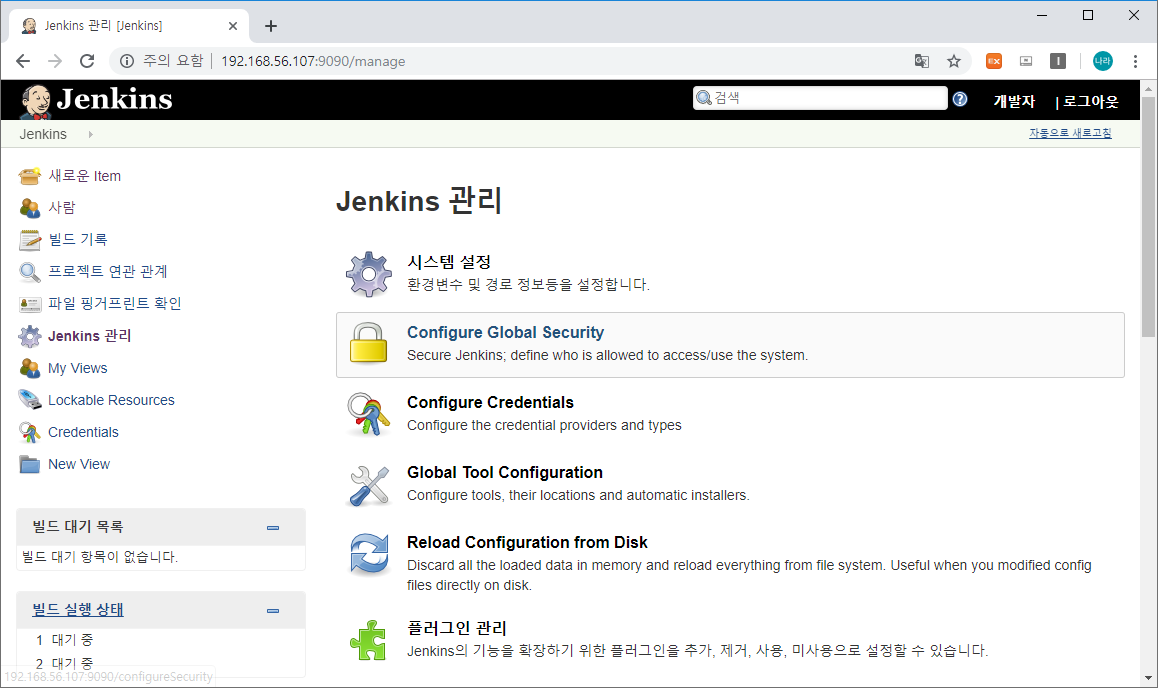Click the Jenkins breadcrumb link
1158x688 pixels.
(x=43, y=134)
